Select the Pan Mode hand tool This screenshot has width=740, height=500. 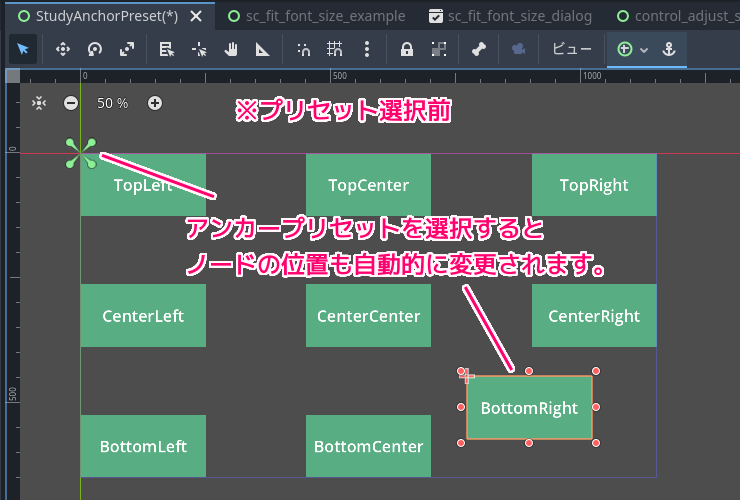(x=231, y=49)
